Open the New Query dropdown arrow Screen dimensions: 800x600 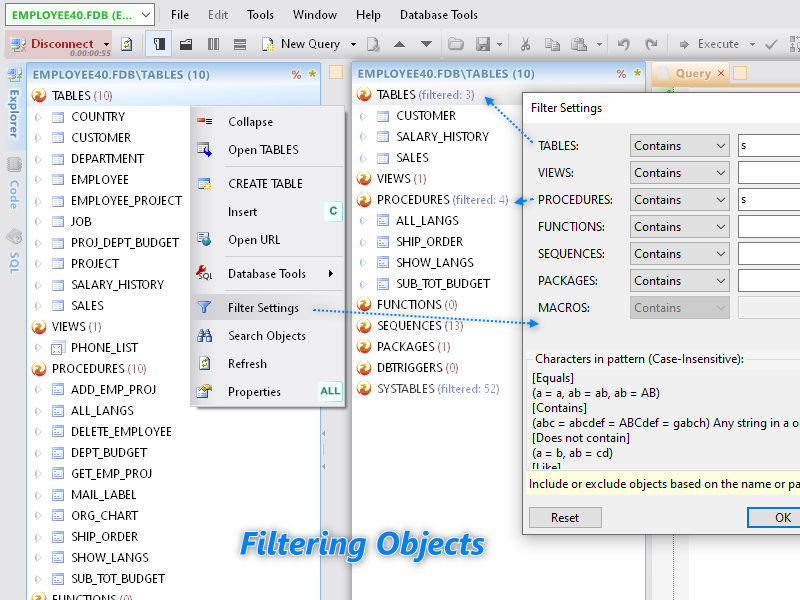coord(353,44)
